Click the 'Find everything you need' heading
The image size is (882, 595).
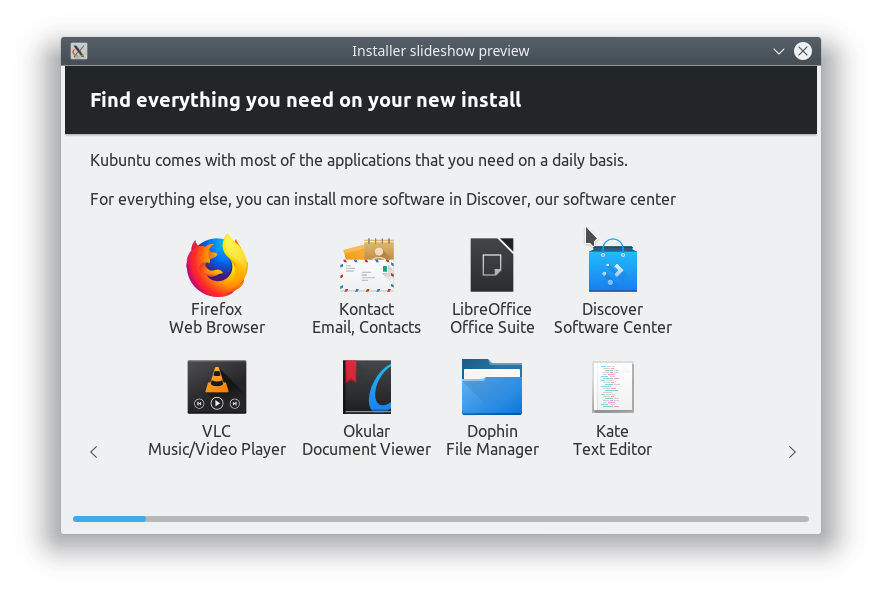click(305, 100)
